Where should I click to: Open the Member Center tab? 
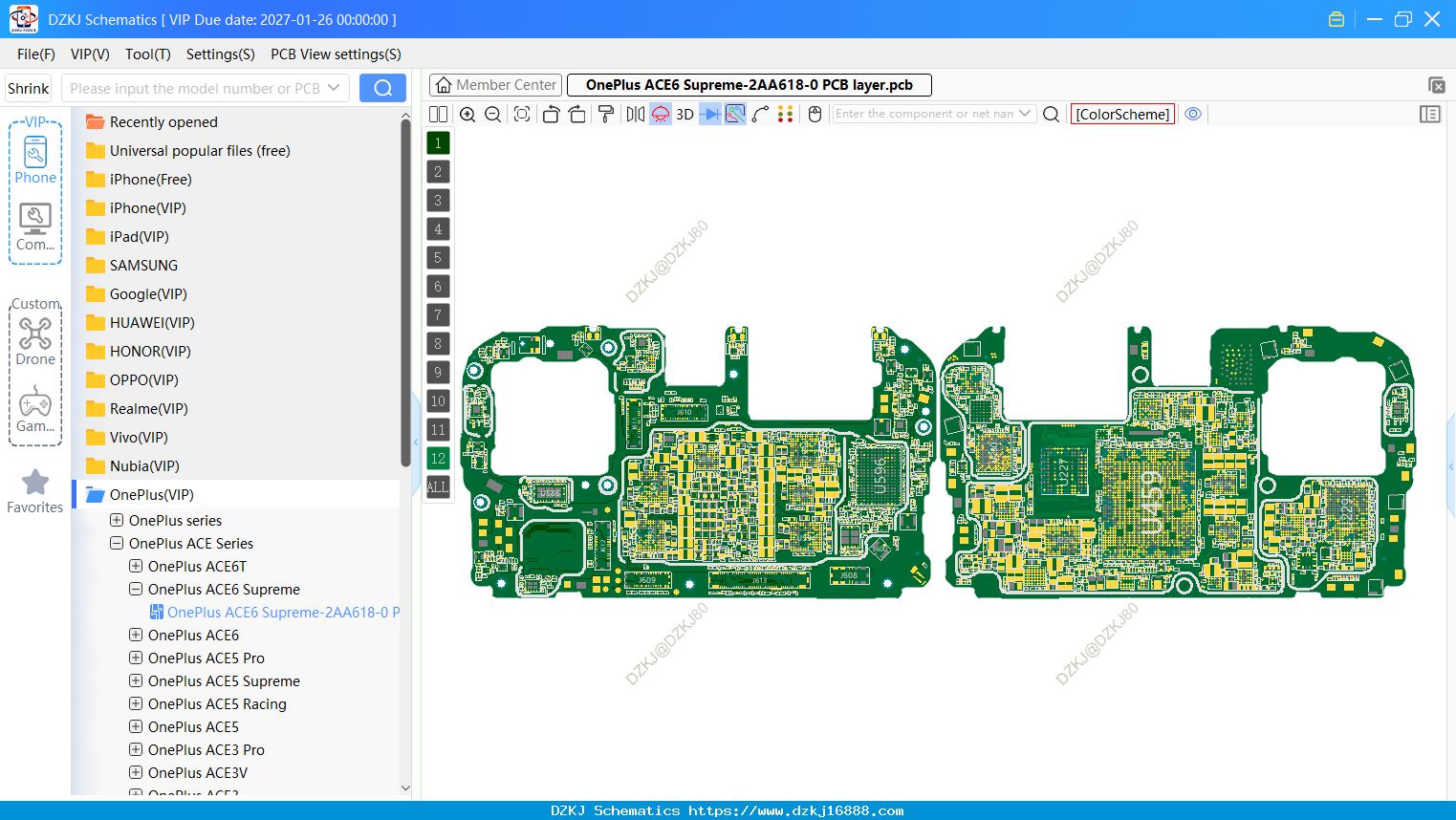click(x=495, y=85)
